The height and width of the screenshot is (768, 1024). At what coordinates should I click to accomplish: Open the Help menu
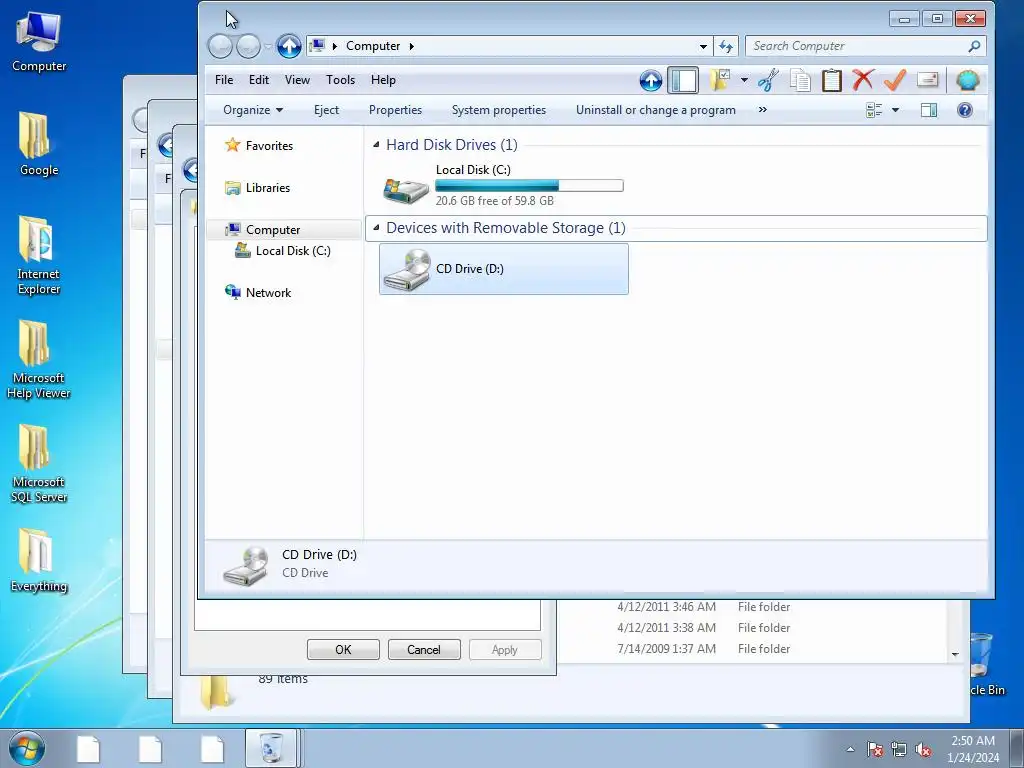[x=383, y=80]
